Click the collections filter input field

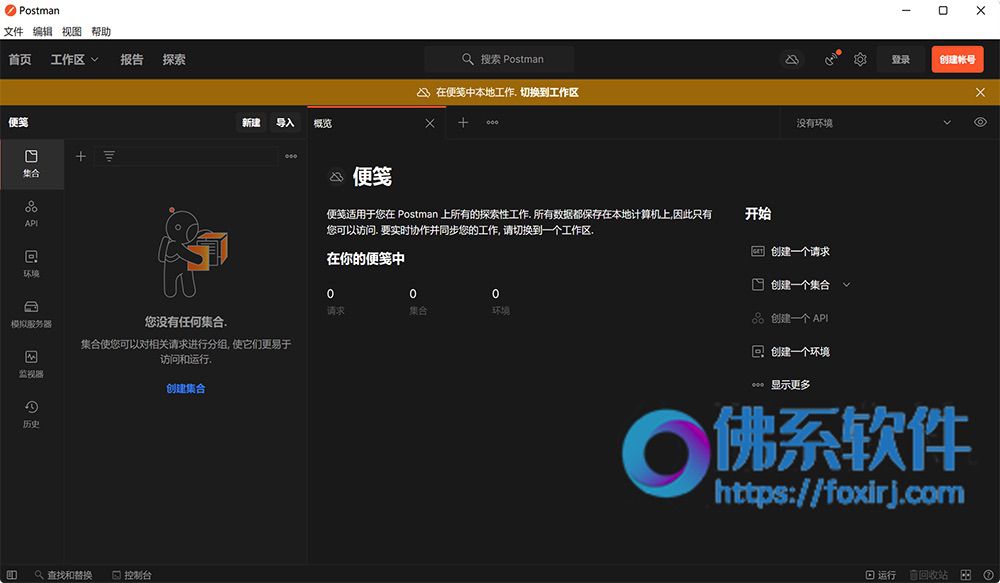pyautogui.click(x=186, y=156)
